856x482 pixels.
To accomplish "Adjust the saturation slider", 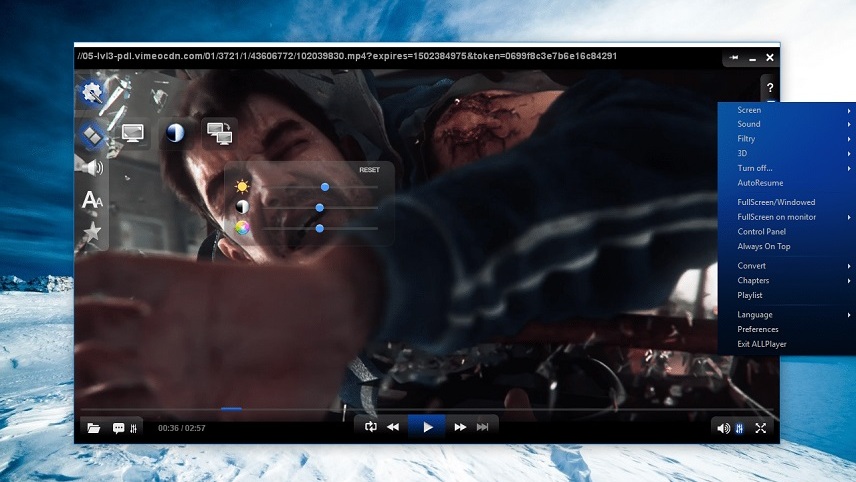I will [x=321, y=228].
